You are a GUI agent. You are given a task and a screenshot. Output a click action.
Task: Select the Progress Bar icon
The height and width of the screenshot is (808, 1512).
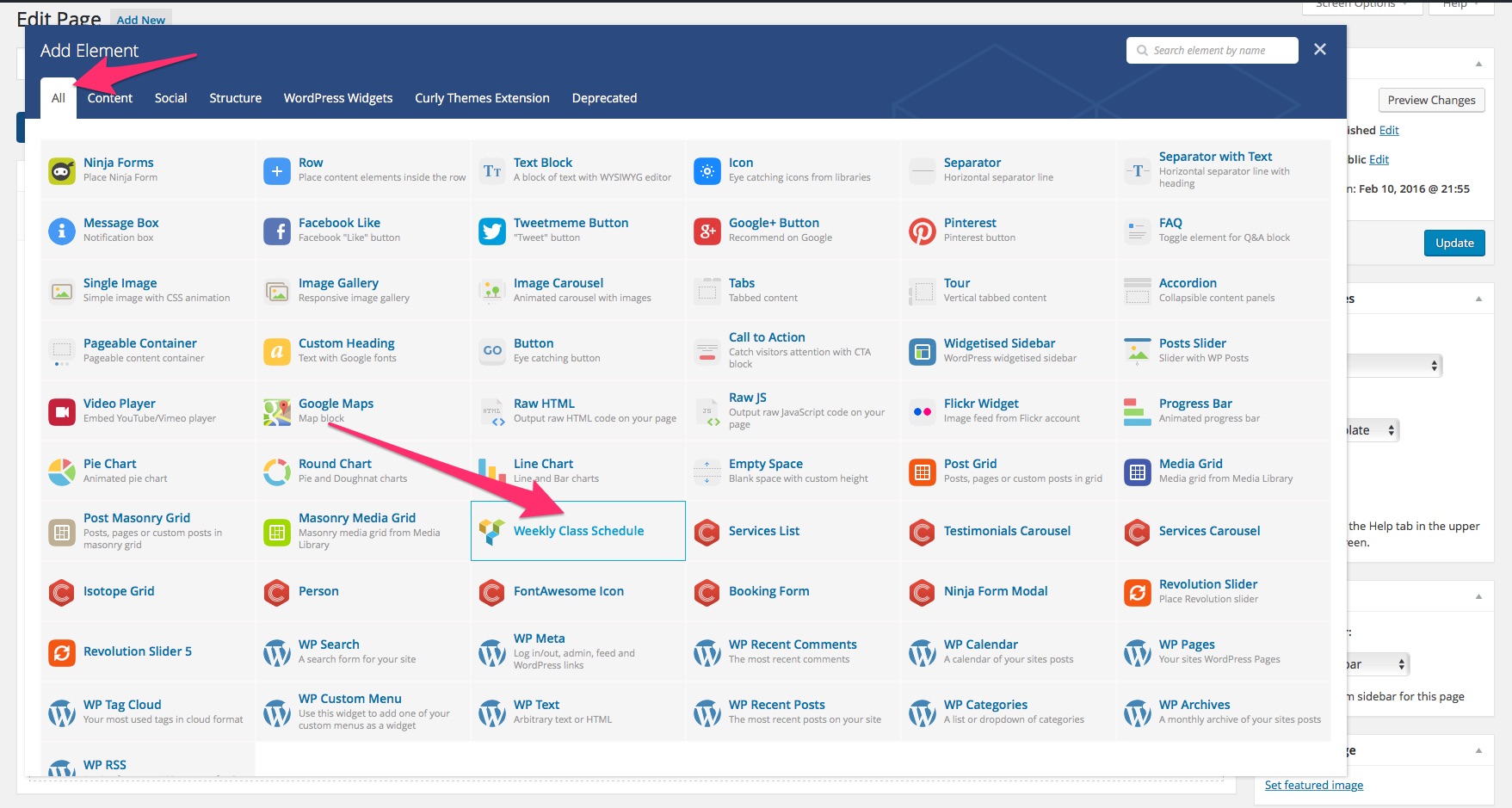[x=1138, y=412]
